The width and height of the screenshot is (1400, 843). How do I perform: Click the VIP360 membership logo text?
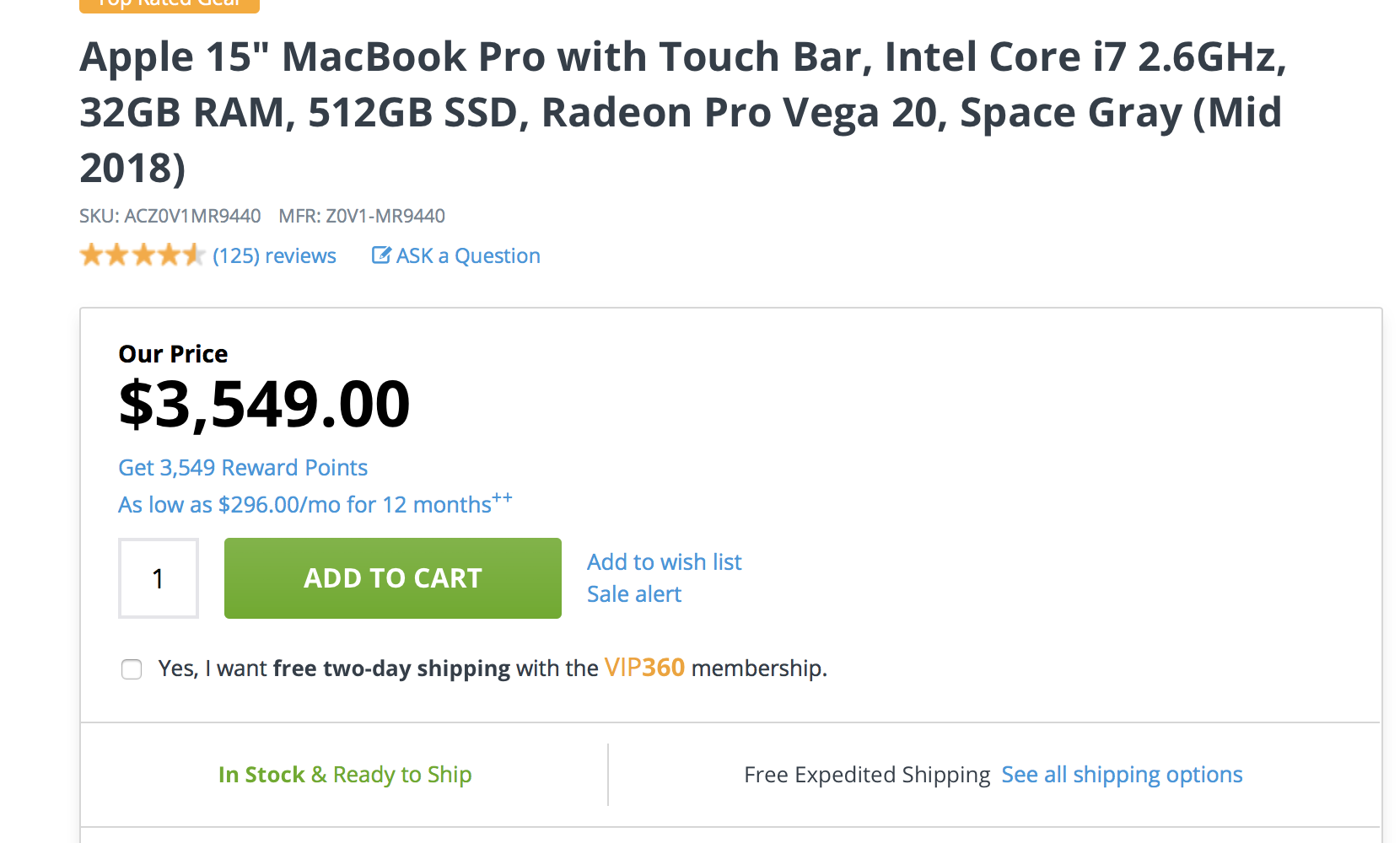pyautogui.click(x=644, y=668)
